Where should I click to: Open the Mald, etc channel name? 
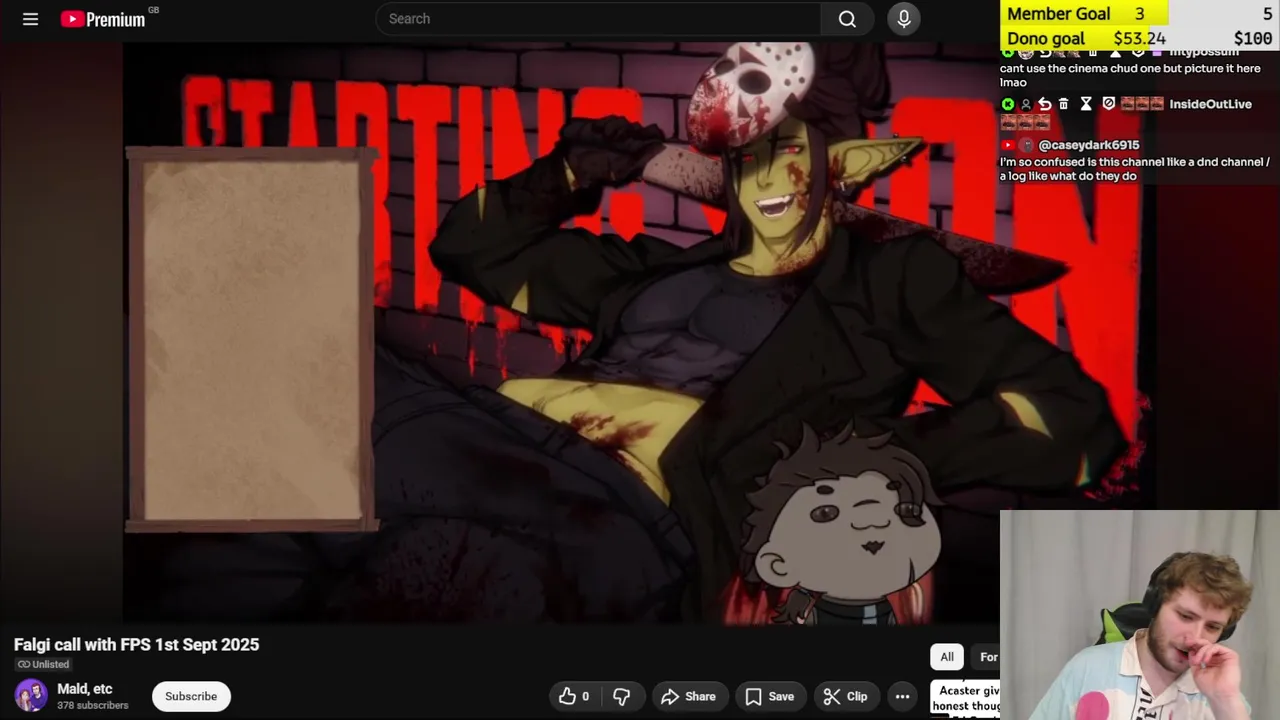(x=85, y=689)
